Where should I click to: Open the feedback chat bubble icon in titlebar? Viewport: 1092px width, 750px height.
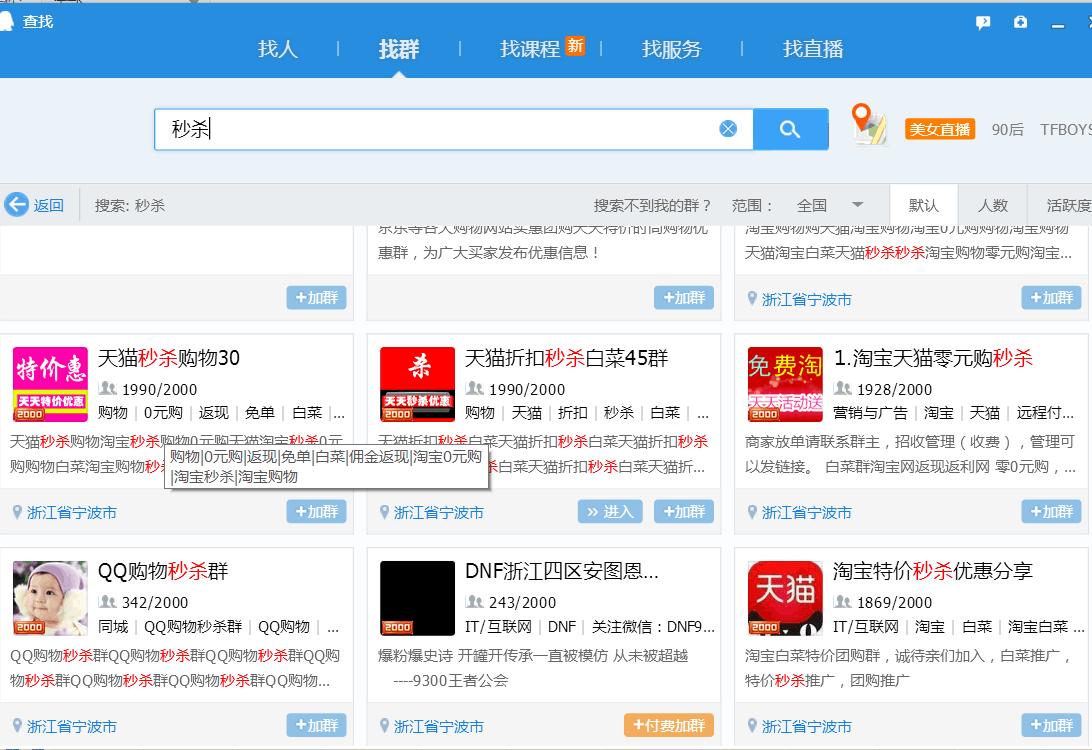(x=984, y=21)
